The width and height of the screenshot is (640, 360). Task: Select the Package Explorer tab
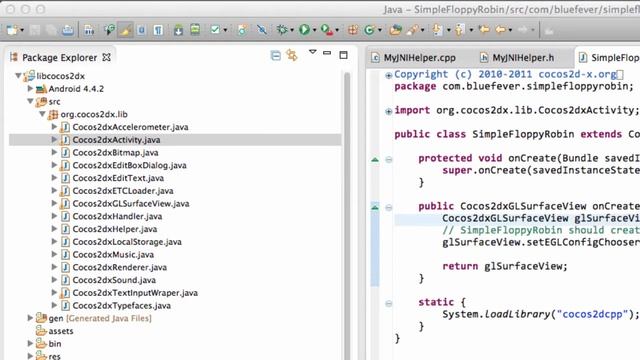[x=60, y=58]
